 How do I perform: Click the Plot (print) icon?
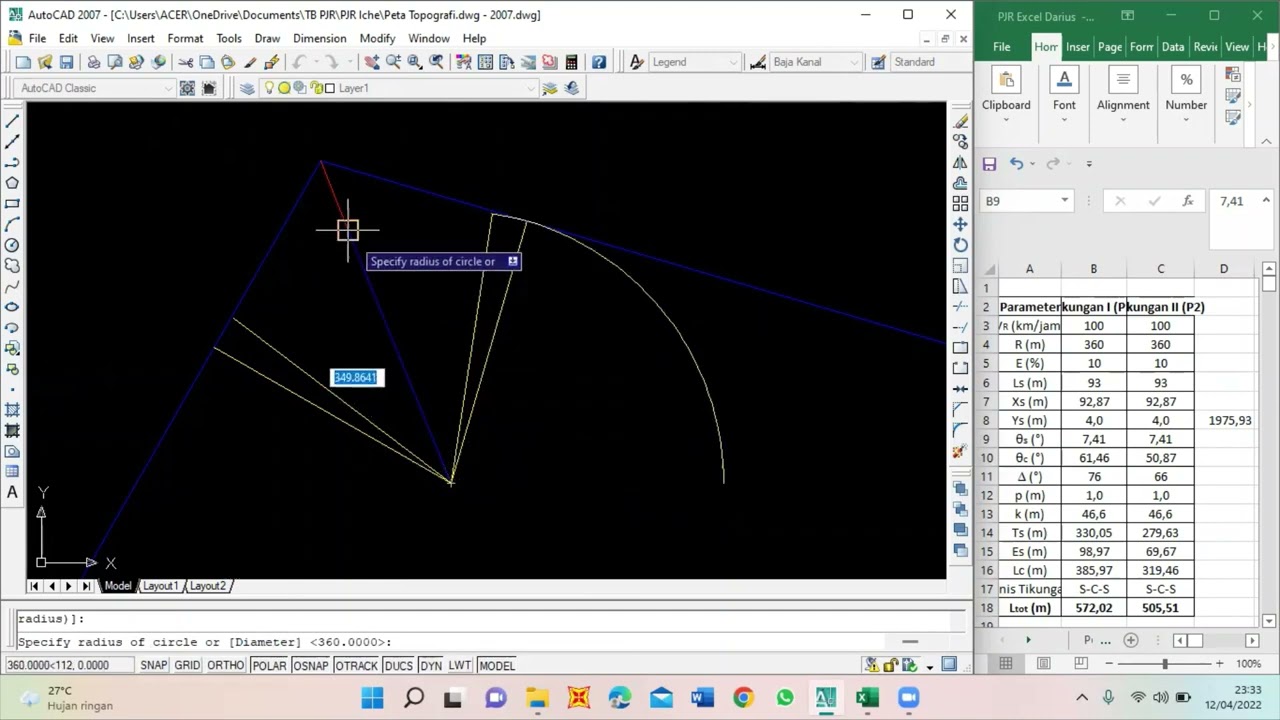click(93, 62)
